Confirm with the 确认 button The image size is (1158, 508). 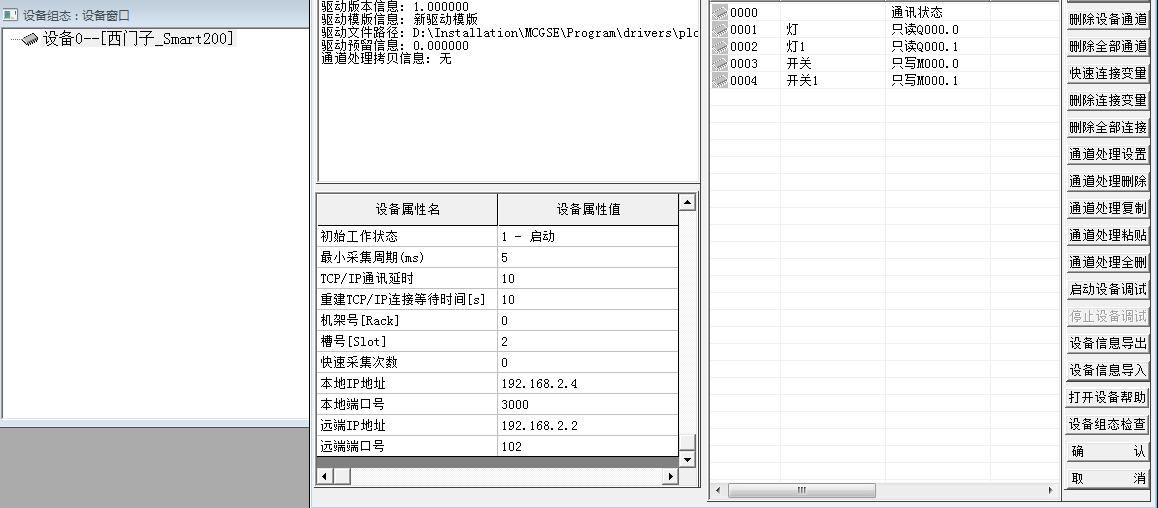(x=1108, y=451)
